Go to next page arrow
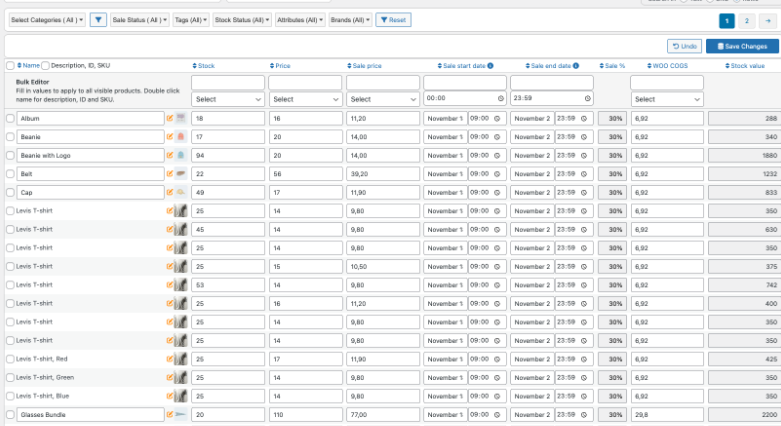This screenshot has height=426, width=781. tap(768, 21)
